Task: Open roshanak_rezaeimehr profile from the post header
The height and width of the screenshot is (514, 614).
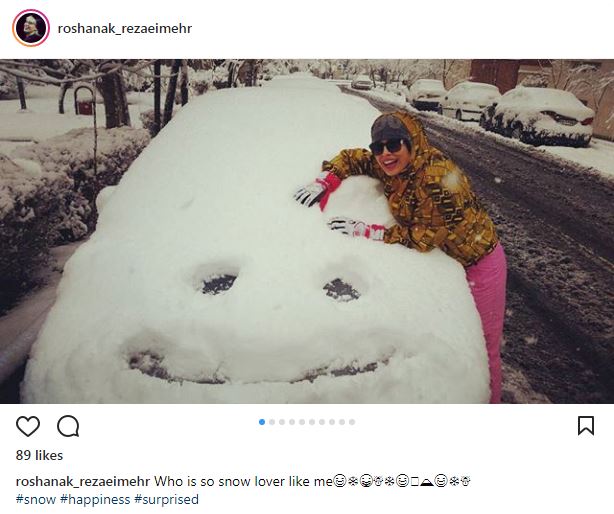Action: 125,29
